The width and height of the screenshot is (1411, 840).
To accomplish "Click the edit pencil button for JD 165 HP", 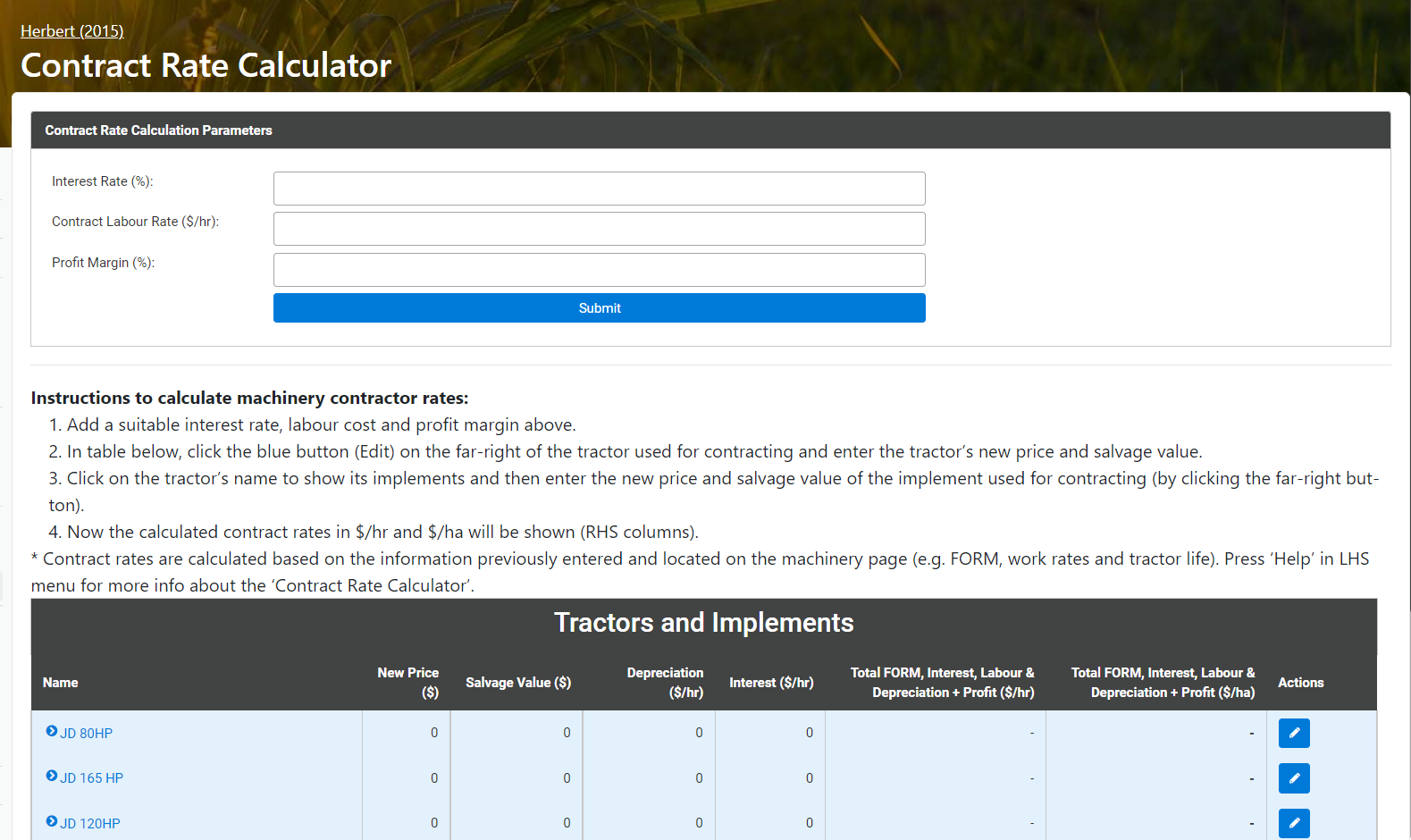I will [x=1293, y=778].
